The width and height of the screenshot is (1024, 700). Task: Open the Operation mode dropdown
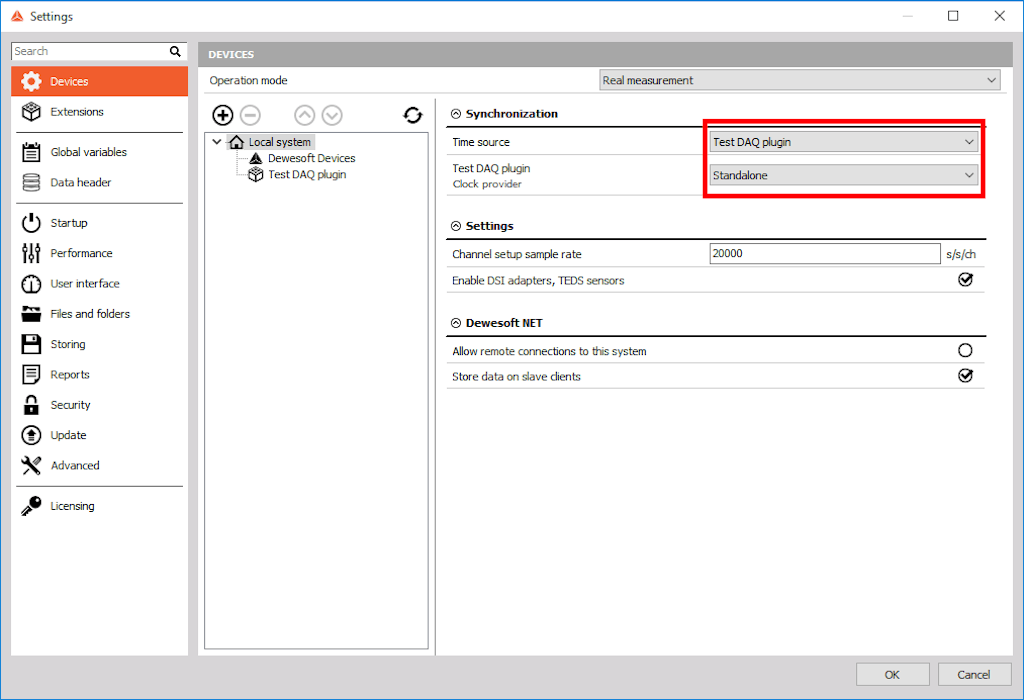point(799,80)
